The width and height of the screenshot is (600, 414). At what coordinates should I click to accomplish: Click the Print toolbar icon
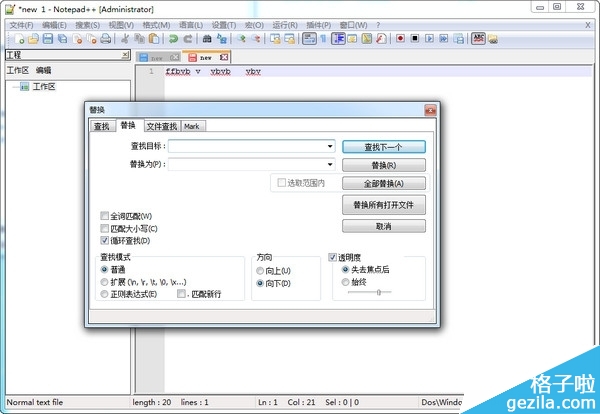(106, 39)
